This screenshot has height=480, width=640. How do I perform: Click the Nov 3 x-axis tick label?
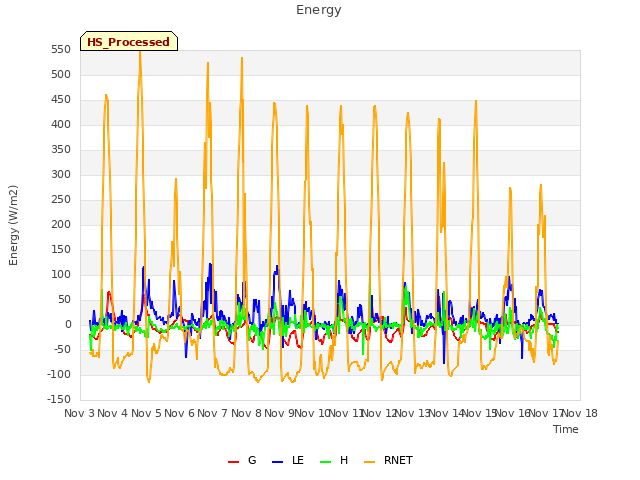tap(79, 413)
